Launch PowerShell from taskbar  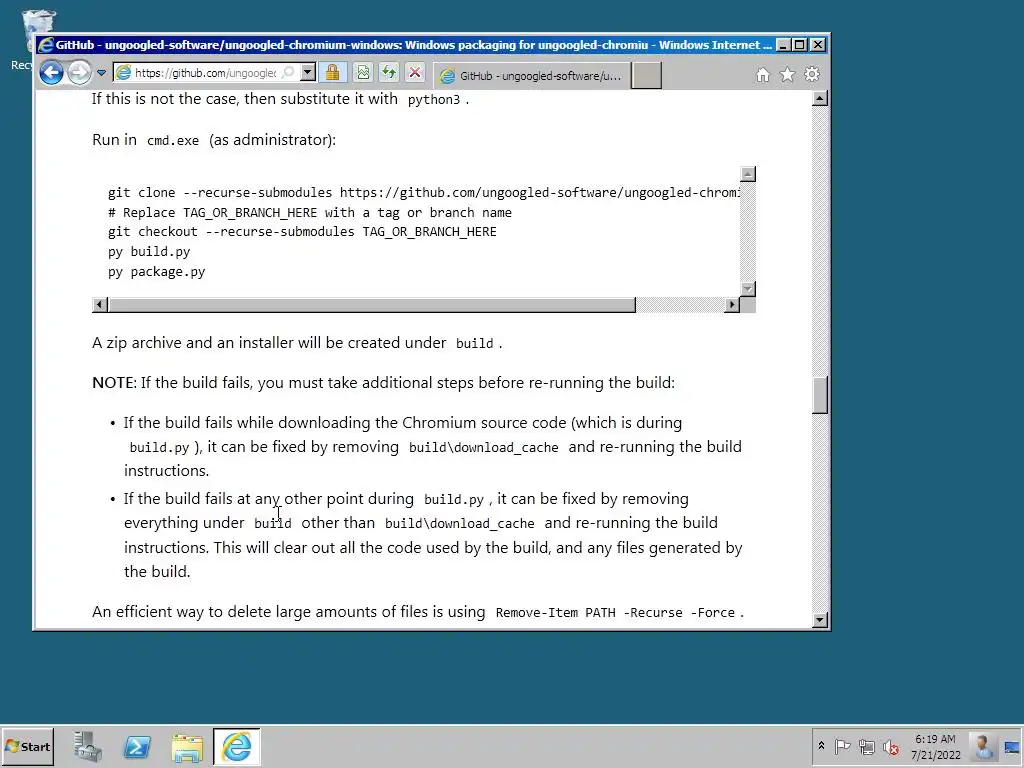(137, 746)
